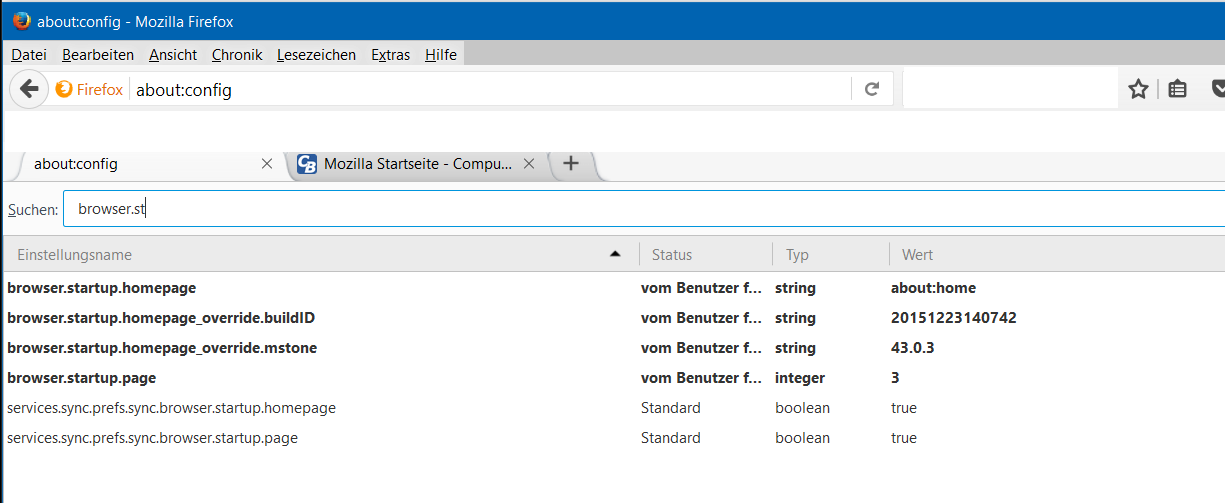The image size is (1225, 503).
Task: Open the Hilfe menu
Action: coord(441,55)
